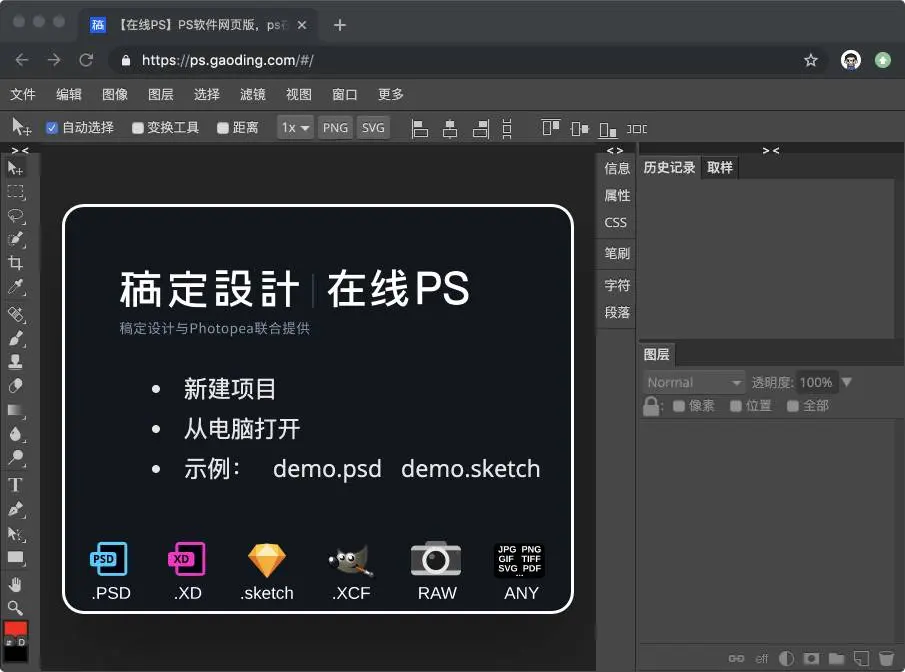Enable the 变换工具 checkbox

click(x=137, y=128)
